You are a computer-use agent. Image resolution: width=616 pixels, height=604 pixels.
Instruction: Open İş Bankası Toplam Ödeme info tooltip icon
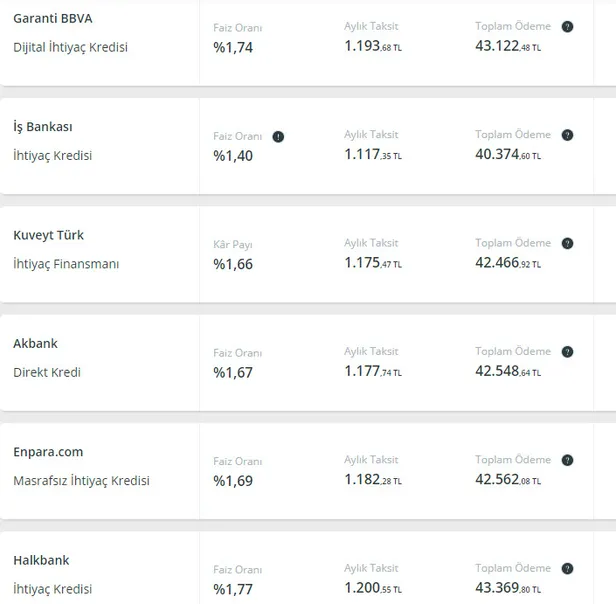[567, 135]
